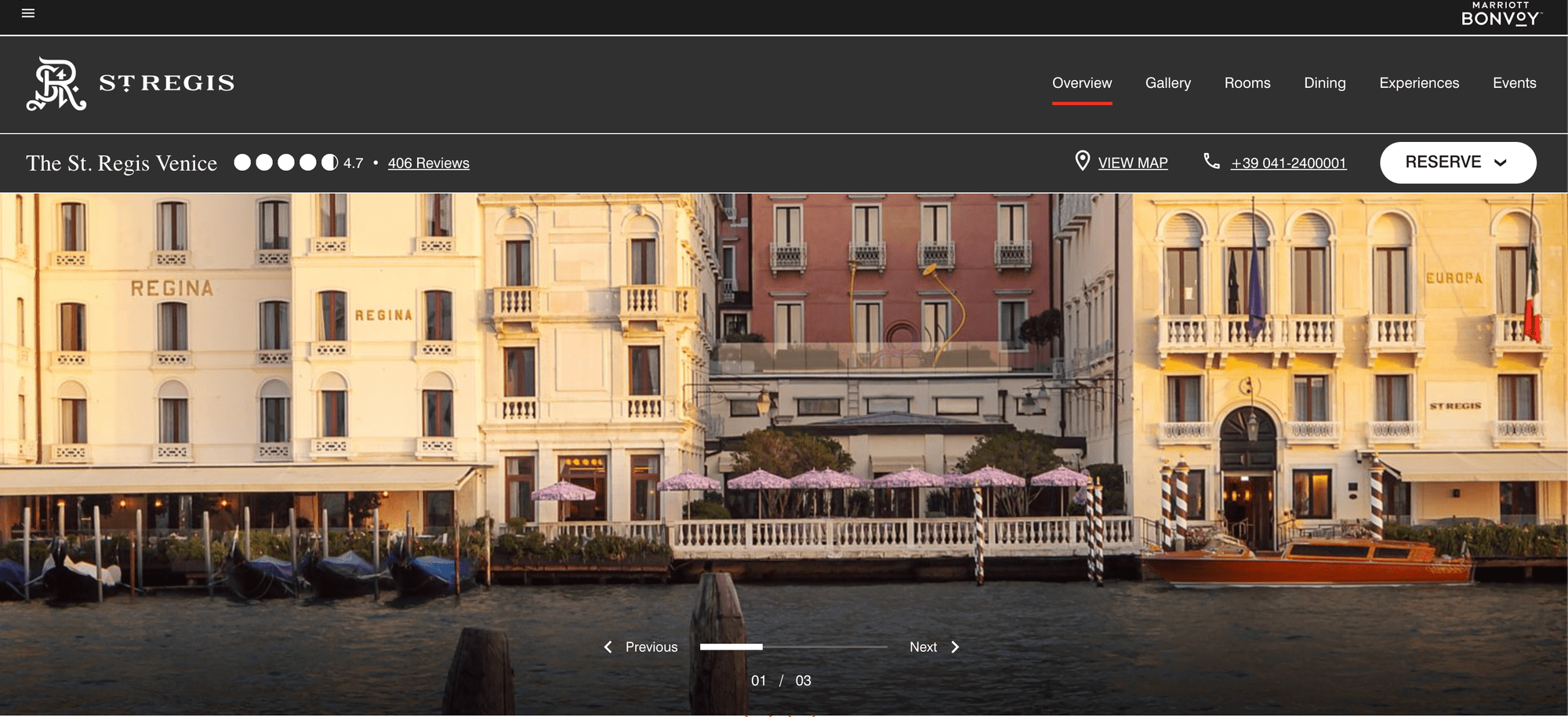Call the hotel phone number link
The width and height of the screenshot is (1568, 717).
(1288, 163)
